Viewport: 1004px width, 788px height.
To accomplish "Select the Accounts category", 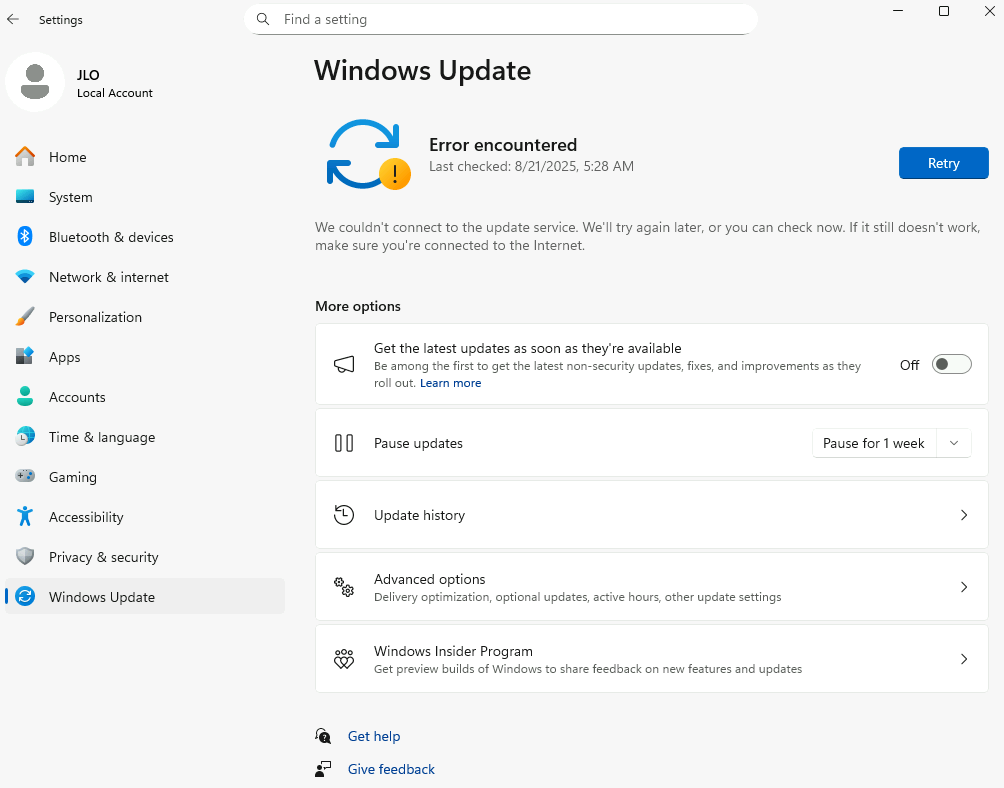I will 145,397.
